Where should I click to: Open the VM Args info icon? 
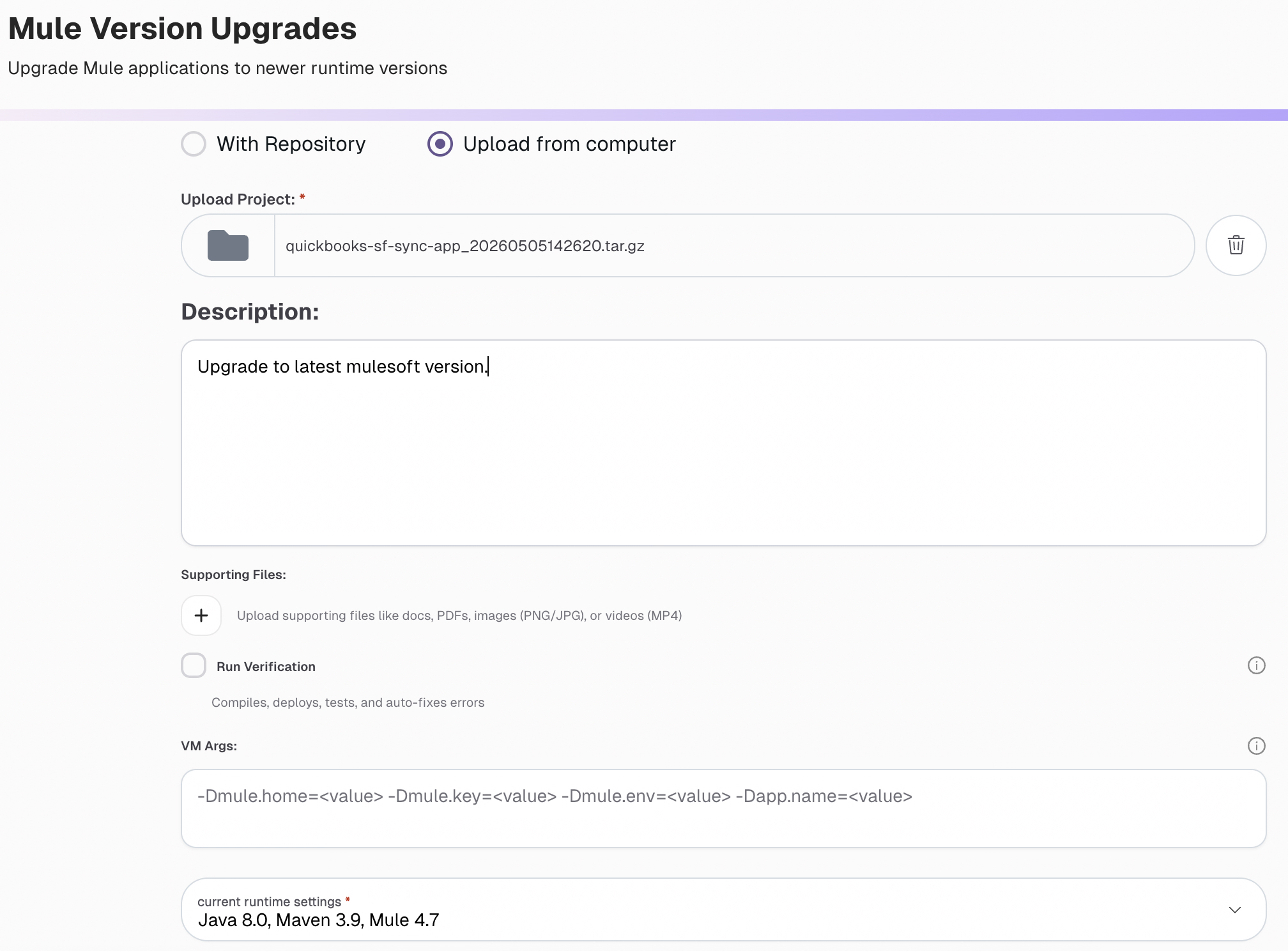click(1256, 746)
